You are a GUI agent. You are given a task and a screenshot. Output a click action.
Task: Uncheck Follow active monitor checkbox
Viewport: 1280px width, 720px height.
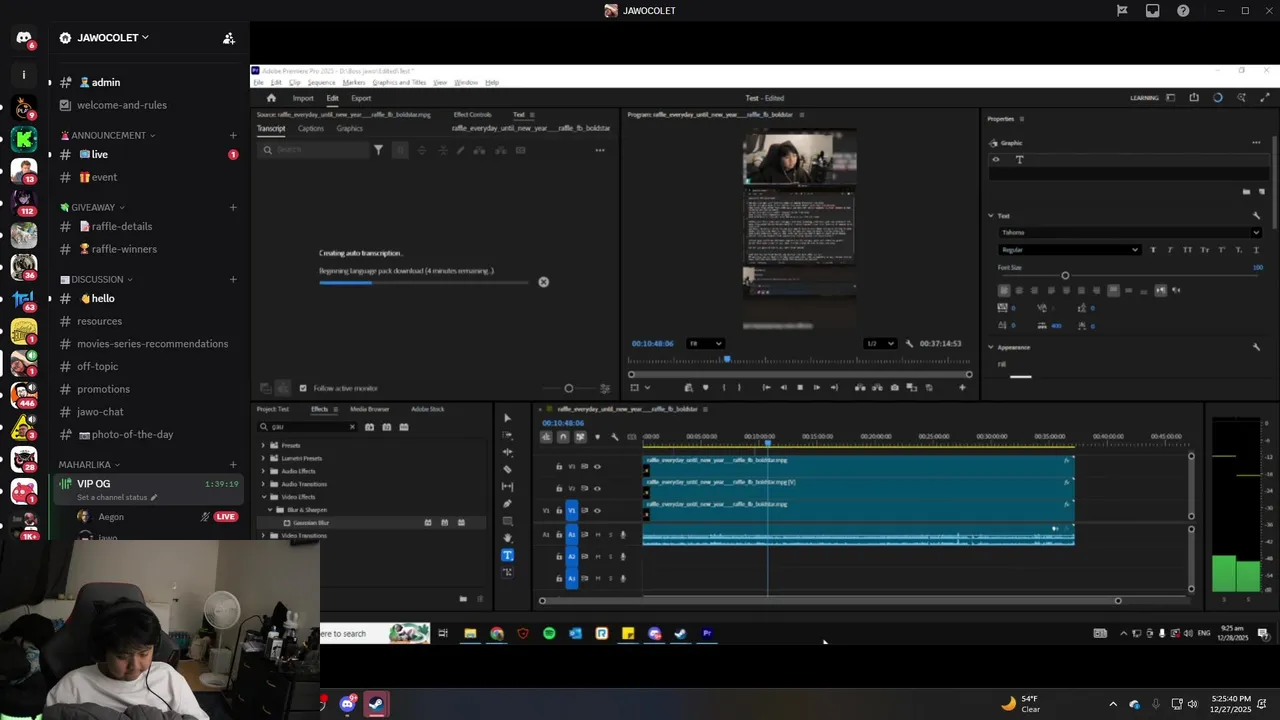[303, 388]
